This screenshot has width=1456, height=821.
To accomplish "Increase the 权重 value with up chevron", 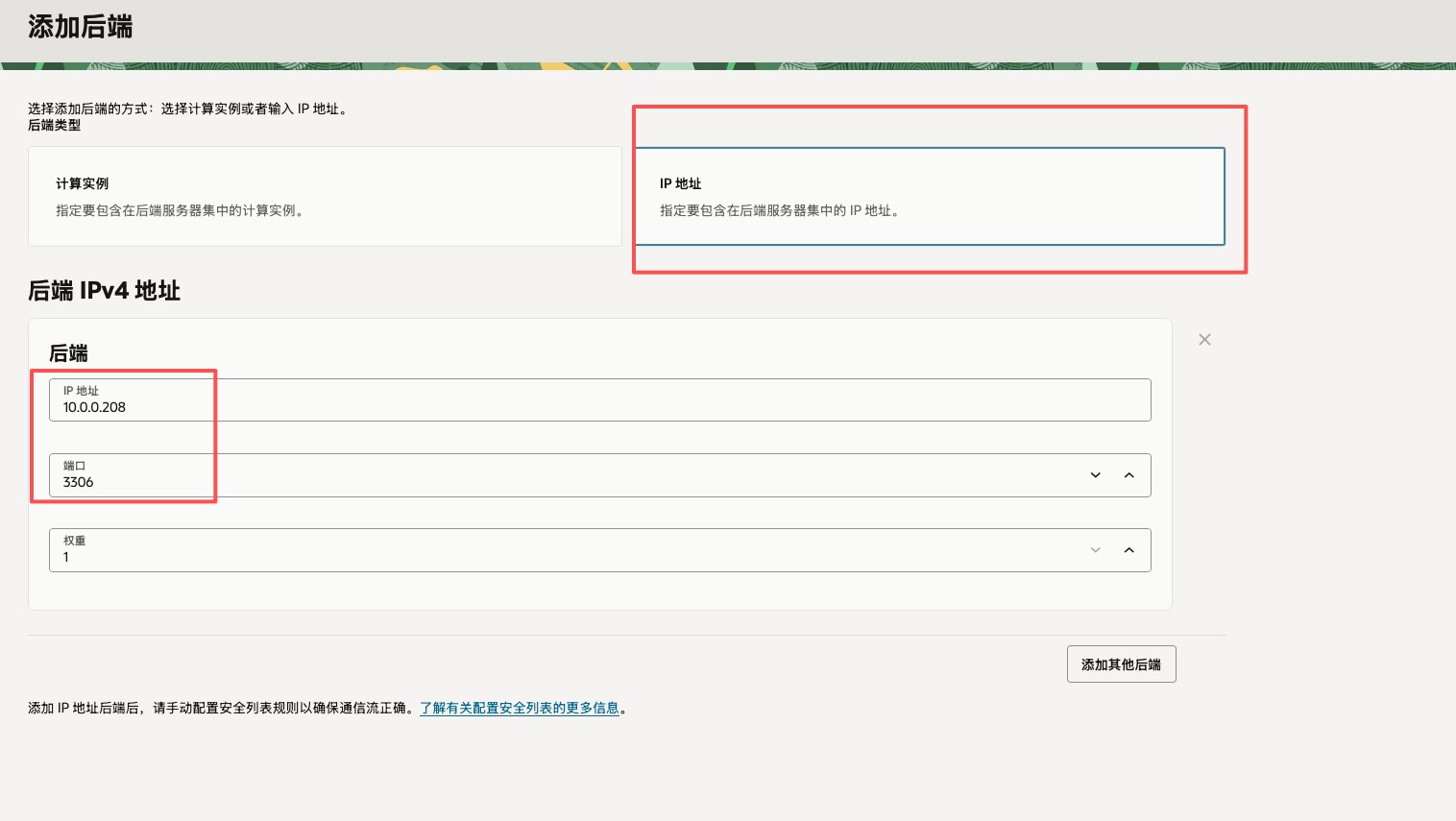I will (x=1128, y=550).
